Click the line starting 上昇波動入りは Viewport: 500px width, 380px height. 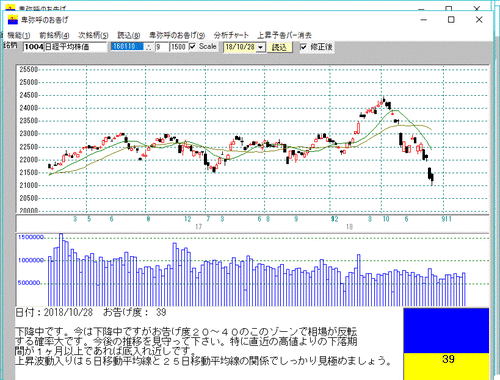(x=203, y=361)
